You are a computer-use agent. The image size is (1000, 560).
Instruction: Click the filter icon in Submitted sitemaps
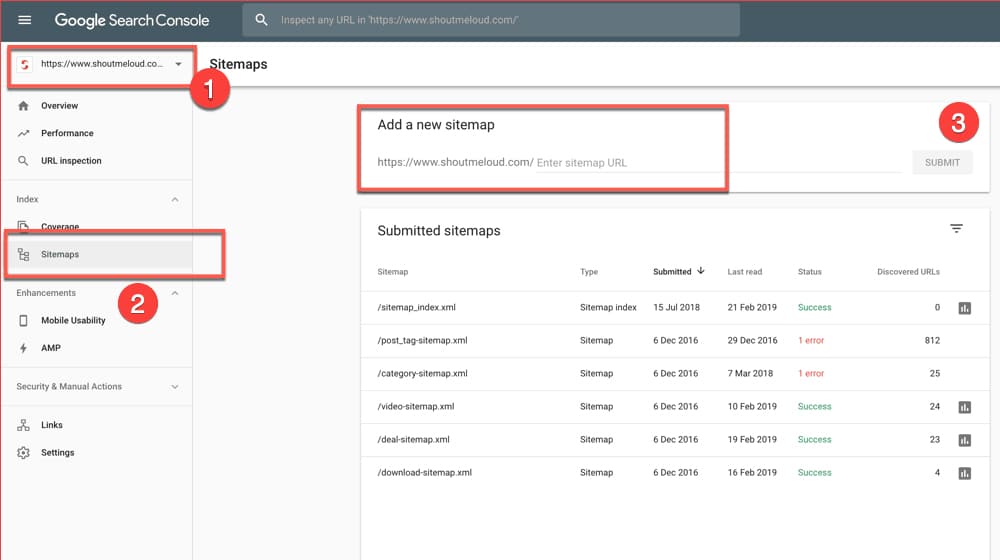956,229
